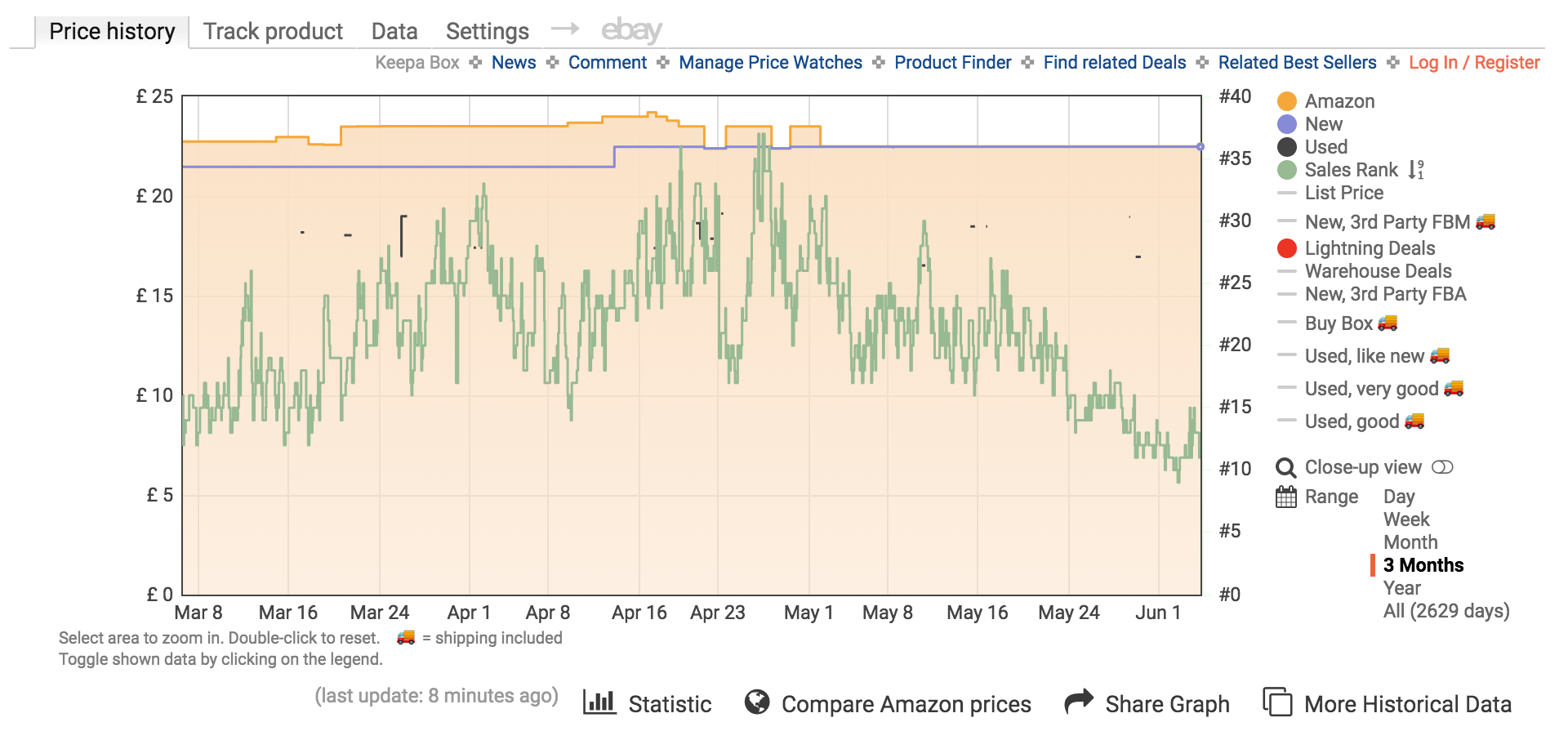
Task: Set range to Month
Action: (1410, 542)
